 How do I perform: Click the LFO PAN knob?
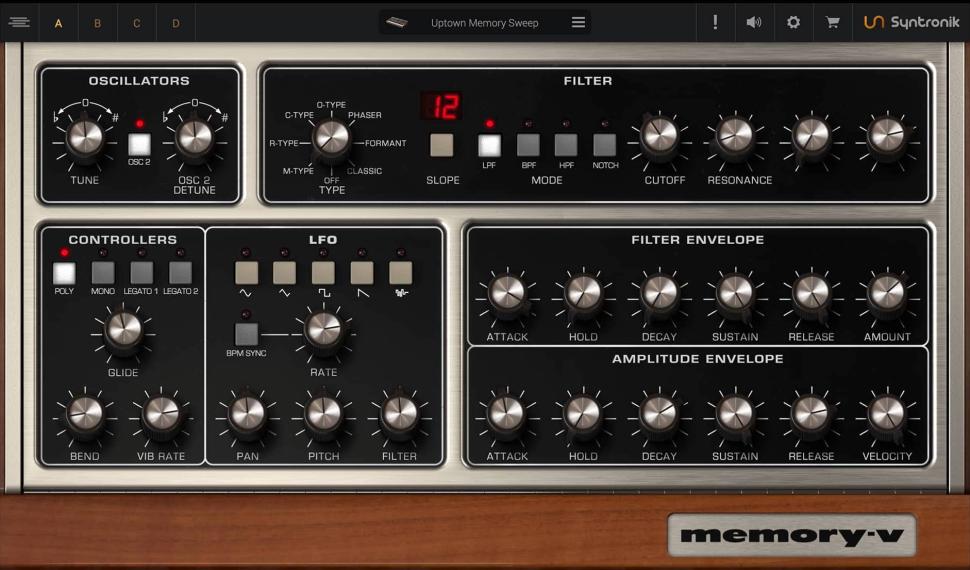click(247, 414)
